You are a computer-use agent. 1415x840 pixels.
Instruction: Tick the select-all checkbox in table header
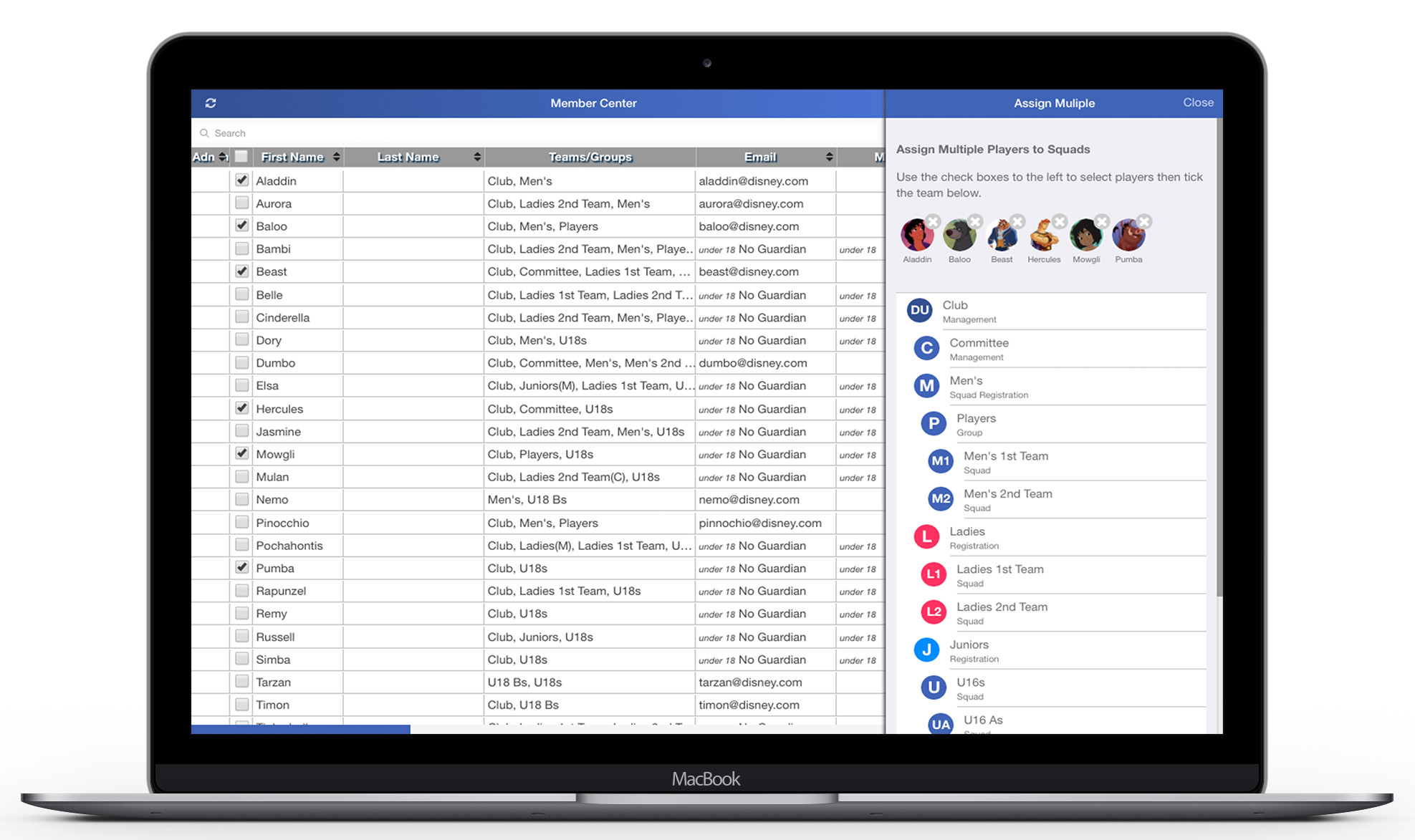coord(241,157)
